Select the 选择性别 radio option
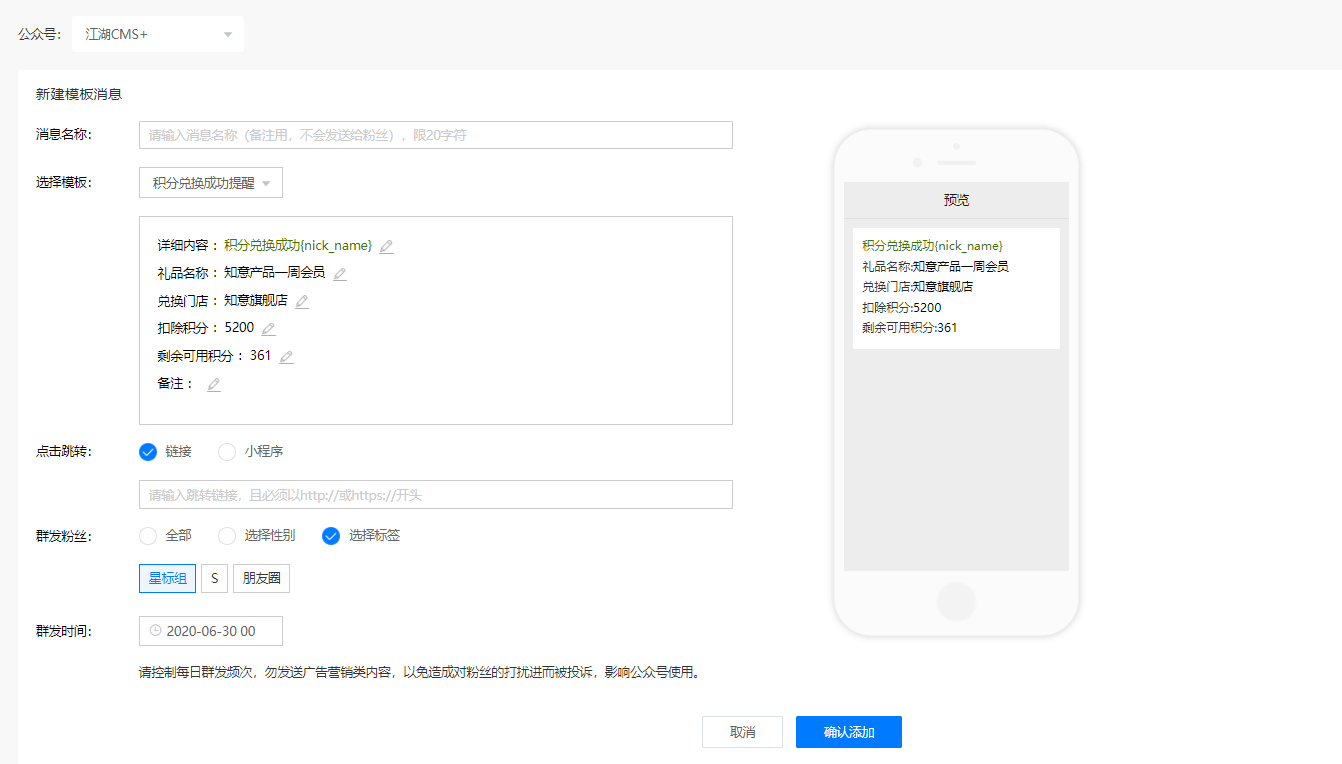Screen dimensions: 1342x764 coord(227,536)
